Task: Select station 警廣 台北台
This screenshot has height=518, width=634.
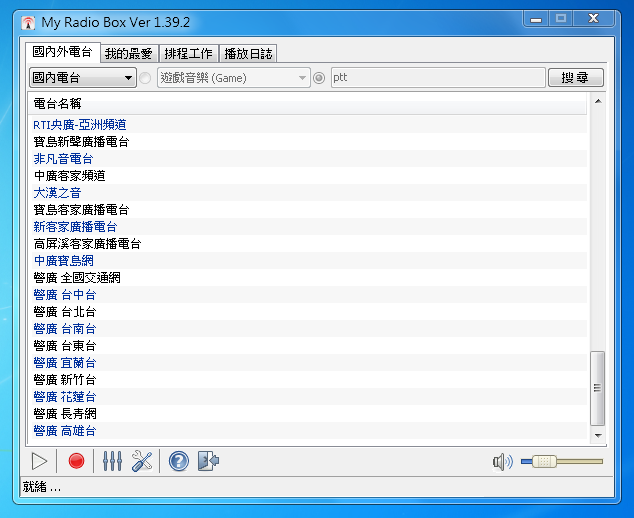Action: tap(308, 311)
